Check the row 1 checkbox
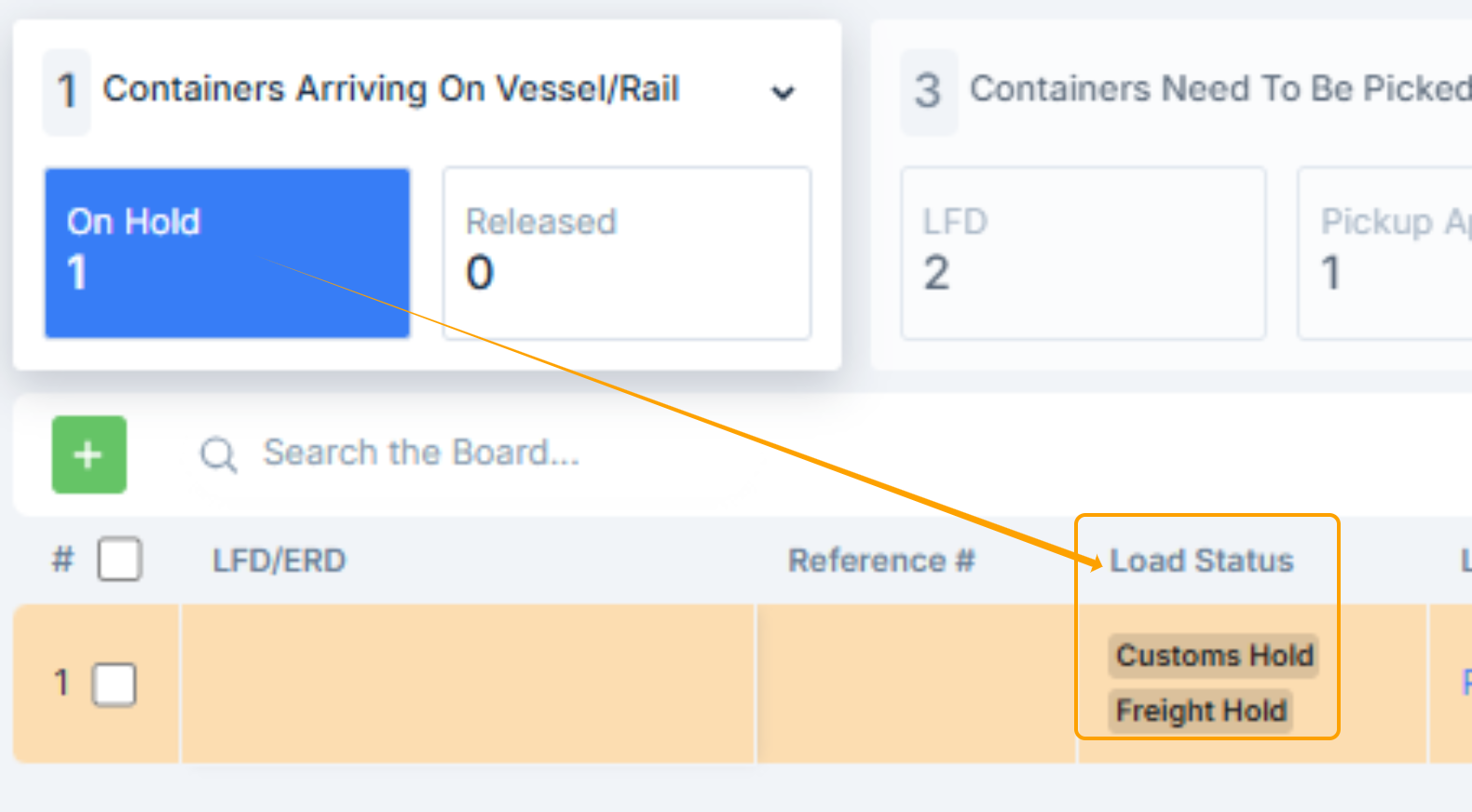 (114, 684)
